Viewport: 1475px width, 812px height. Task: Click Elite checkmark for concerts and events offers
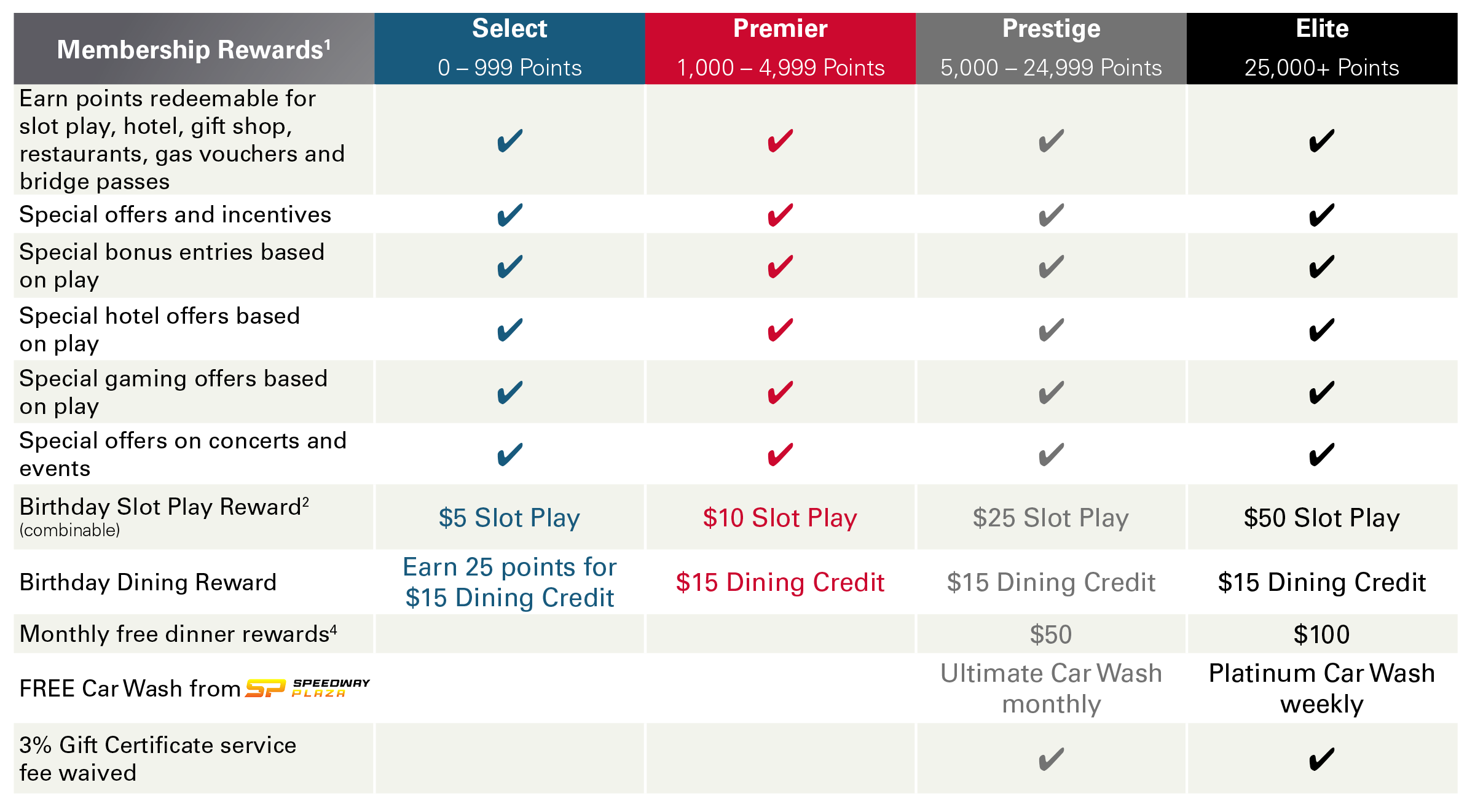click(x=1321, y=455)
